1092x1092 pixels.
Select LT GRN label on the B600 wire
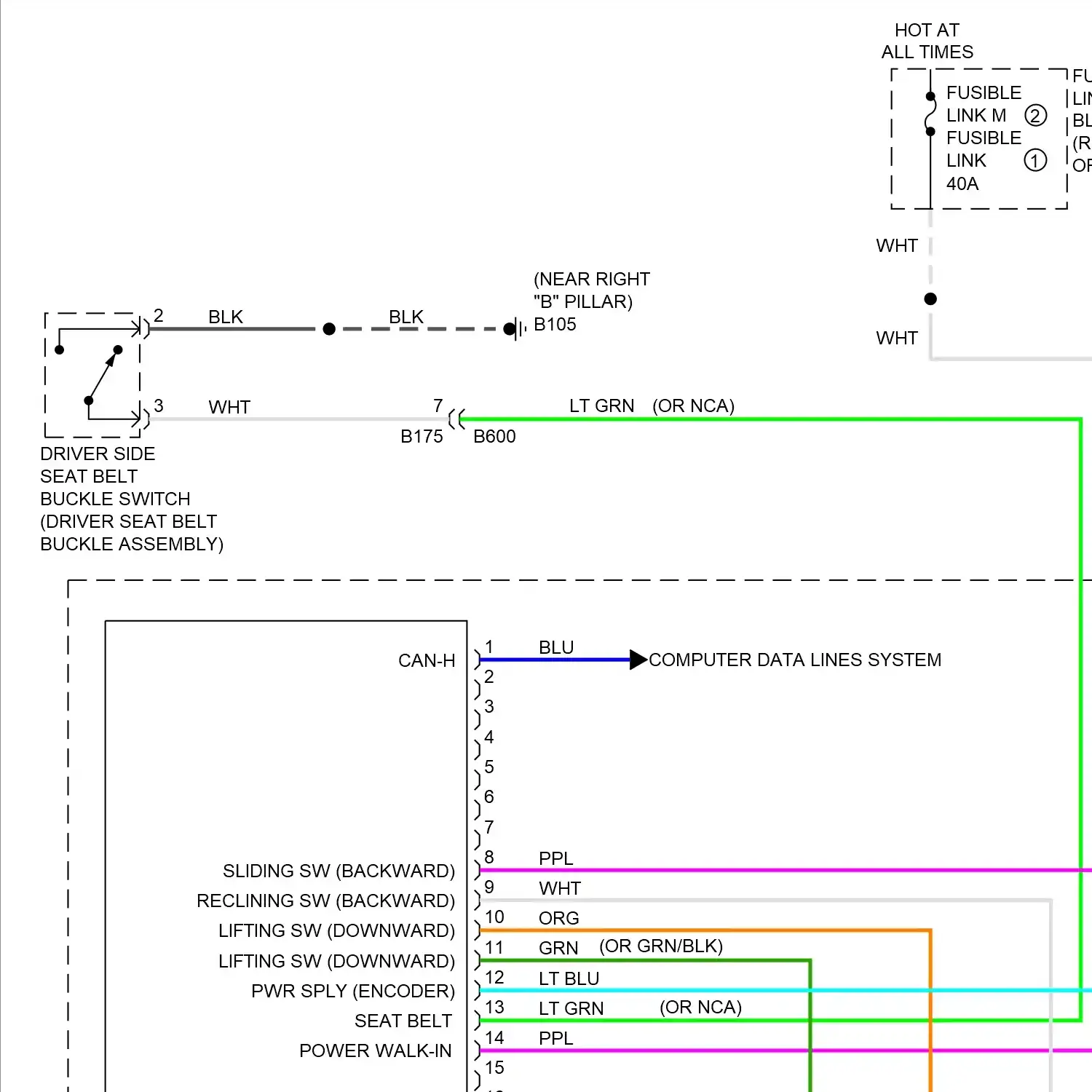pos(601,406)
